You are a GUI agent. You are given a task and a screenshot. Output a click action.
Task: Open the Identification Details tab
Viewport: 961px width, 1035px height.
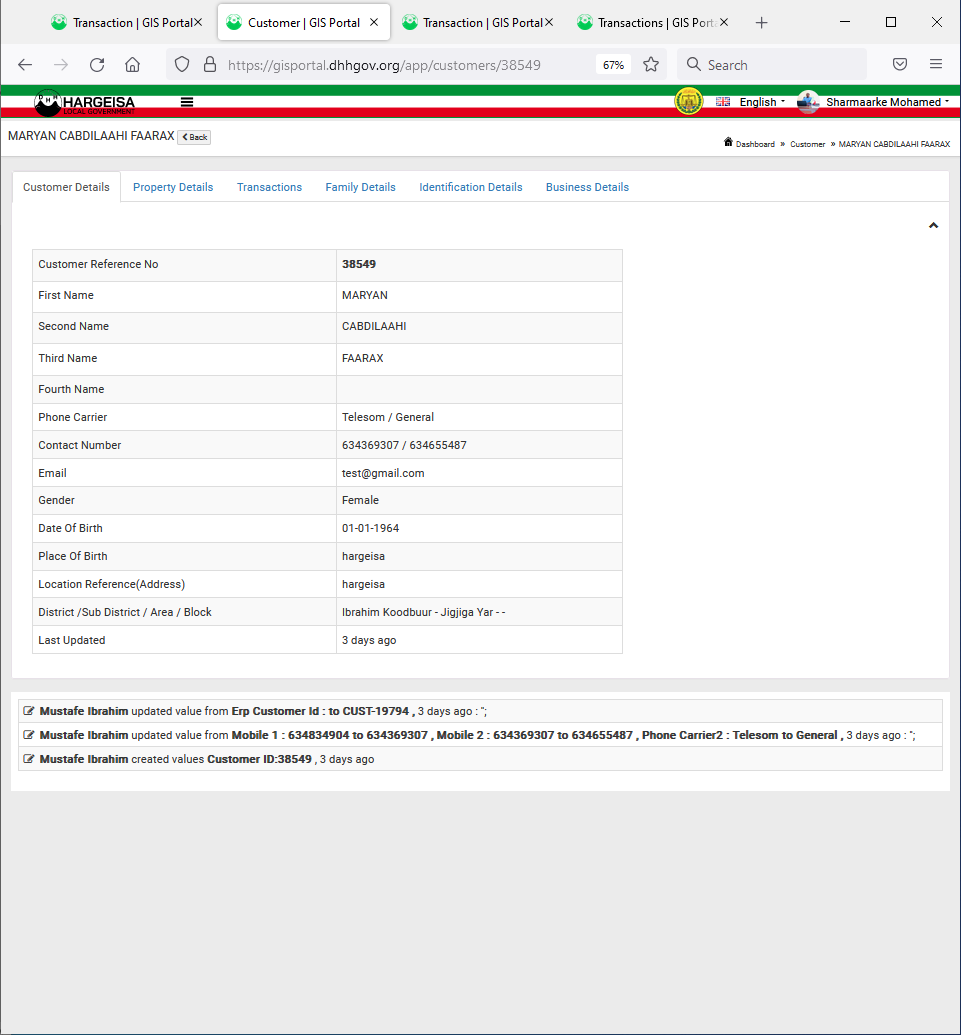click(471, 187)
